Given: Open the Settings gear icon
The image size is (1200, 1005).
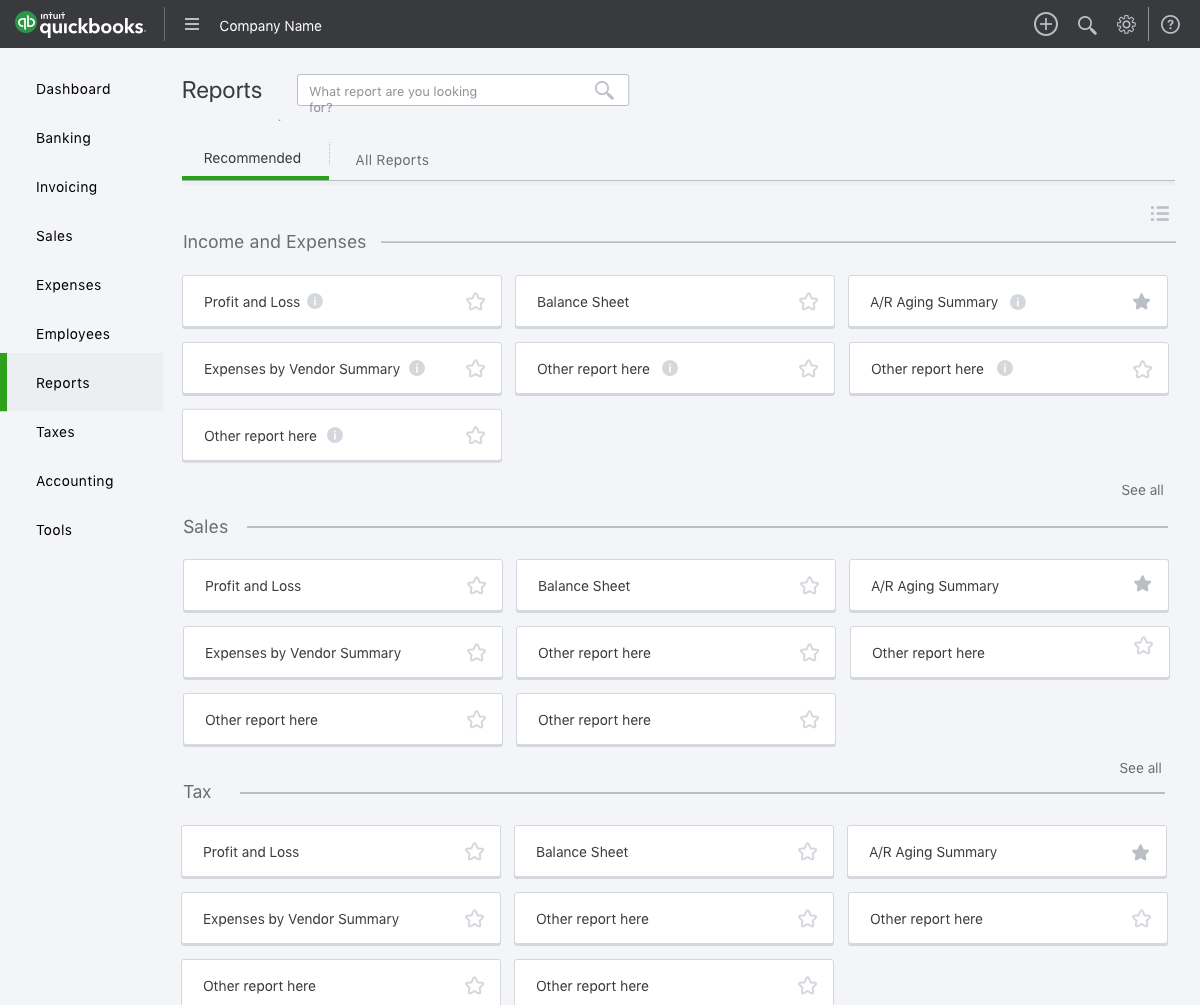Looking at the screenshot, I should tap(1127, 25).
